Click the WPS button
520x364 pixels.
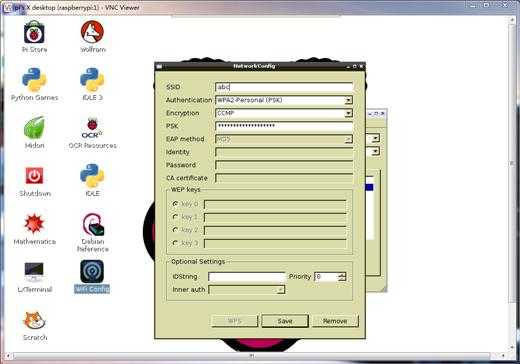coord(235,321)
